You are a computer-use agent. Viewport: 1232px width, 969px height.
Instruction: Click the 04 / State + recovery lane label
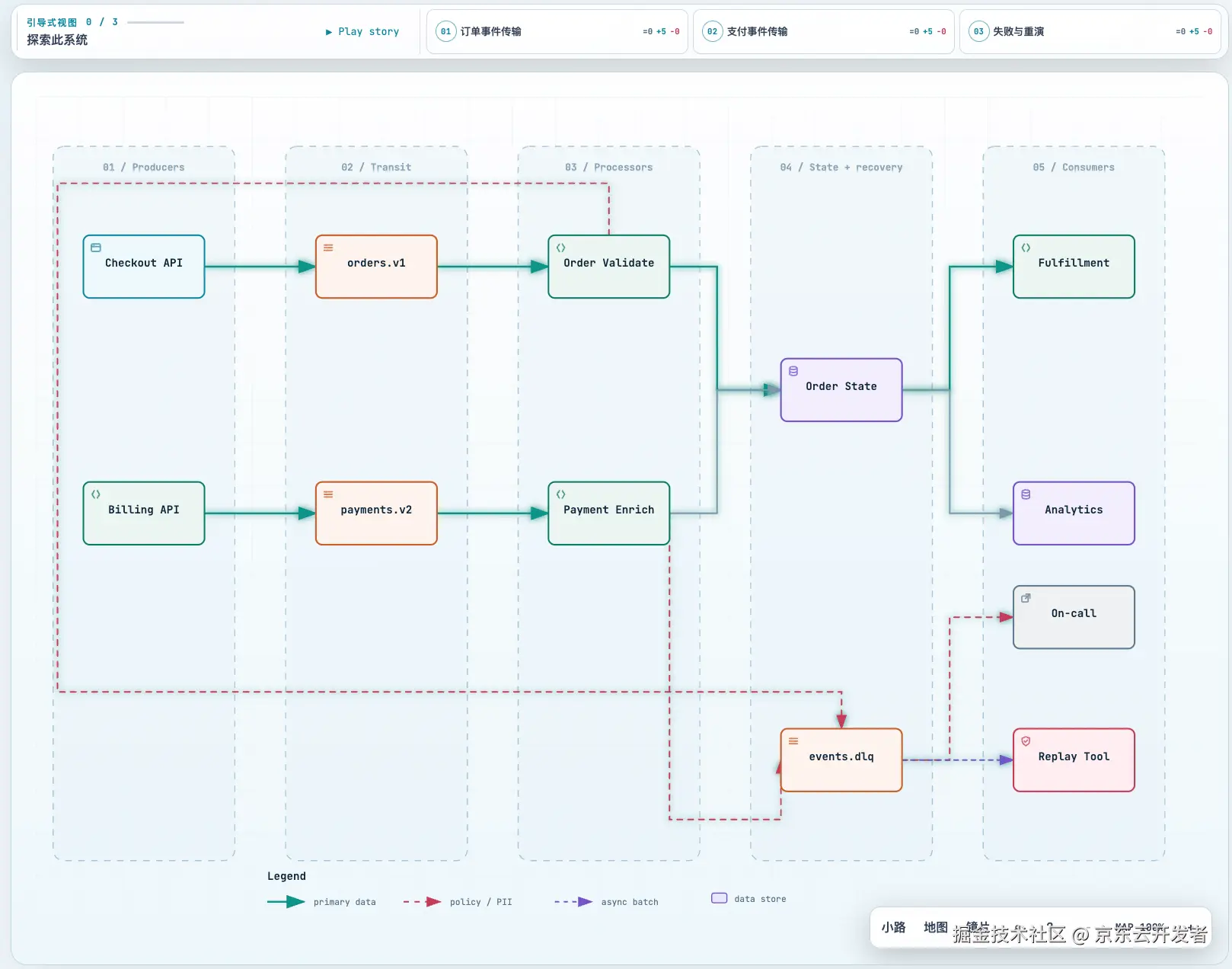click(x=841, y=167)
